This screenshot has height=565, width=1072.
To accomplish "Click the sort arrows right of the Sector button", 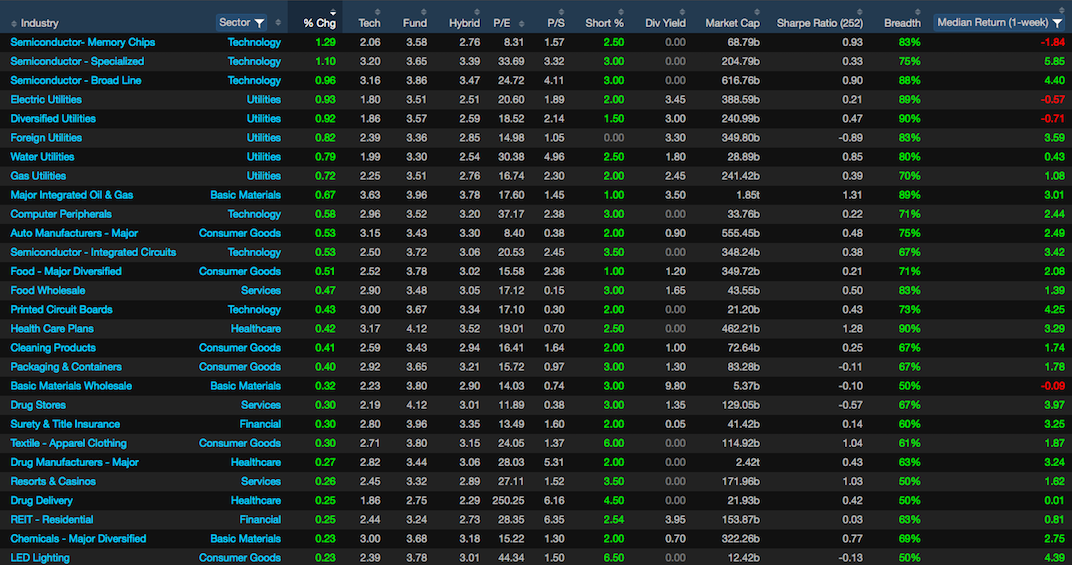I will (x=278, y=23).
